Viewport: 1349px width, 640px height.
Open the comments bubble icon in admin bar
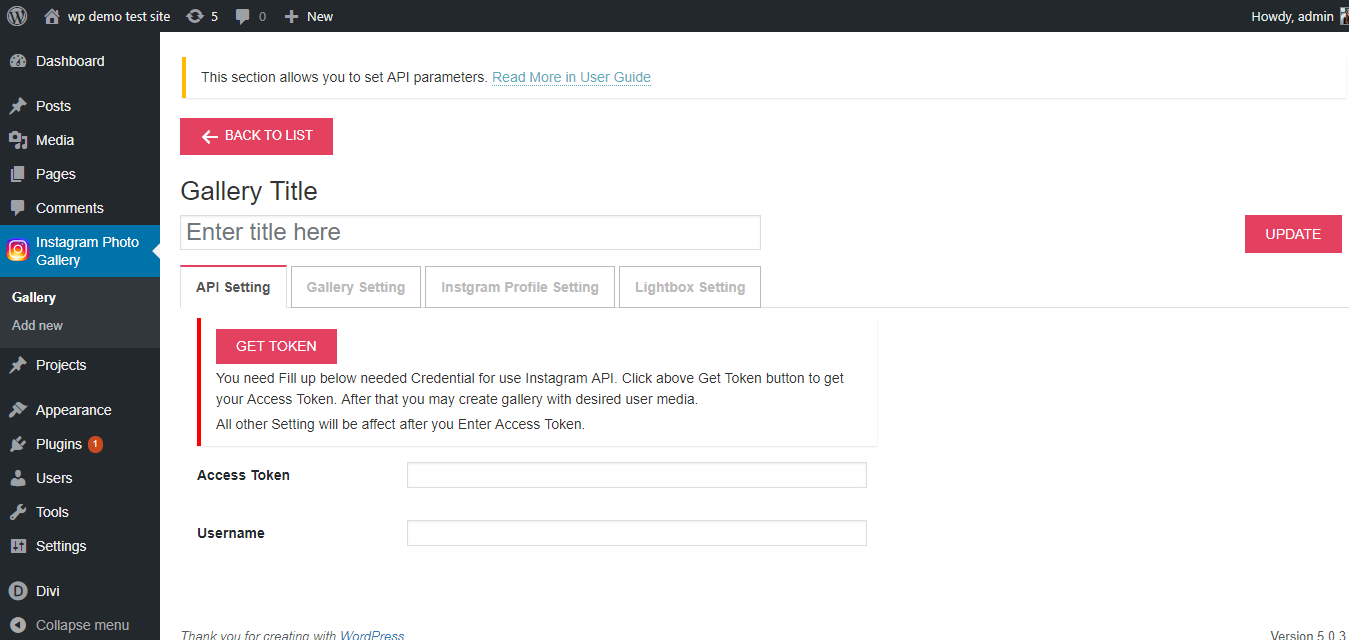coord(242,16)
